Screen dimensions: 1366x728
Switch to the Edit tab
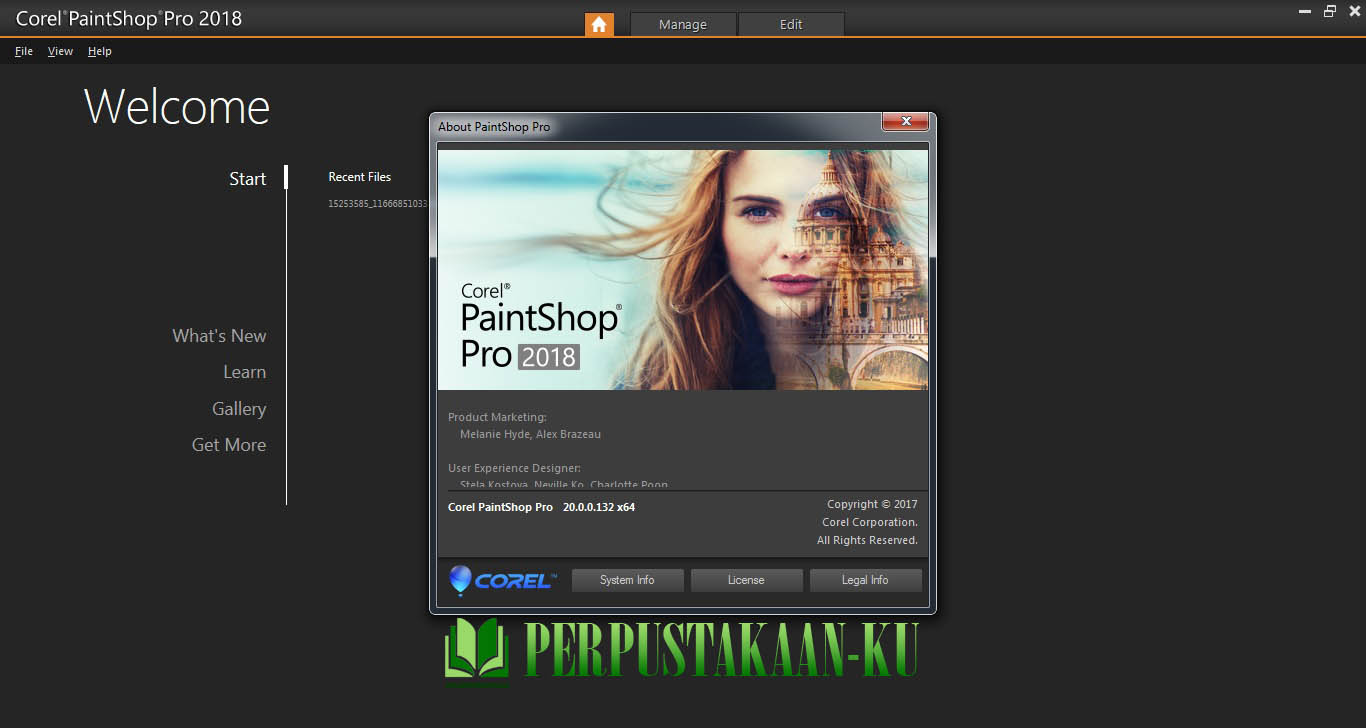point(791,24)
